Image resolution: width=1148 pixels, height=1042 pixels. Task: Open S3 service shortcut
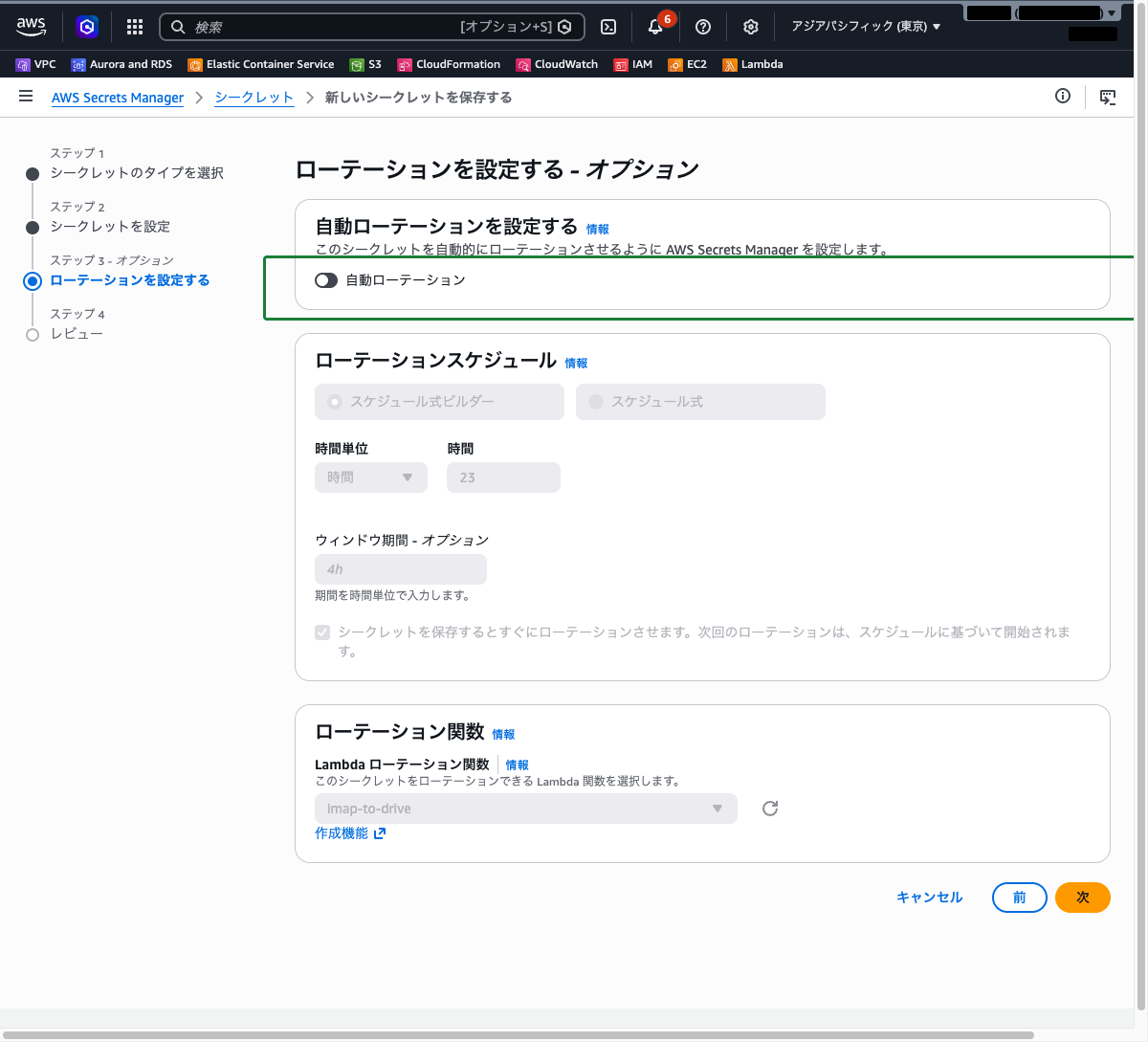click(365, 64)
